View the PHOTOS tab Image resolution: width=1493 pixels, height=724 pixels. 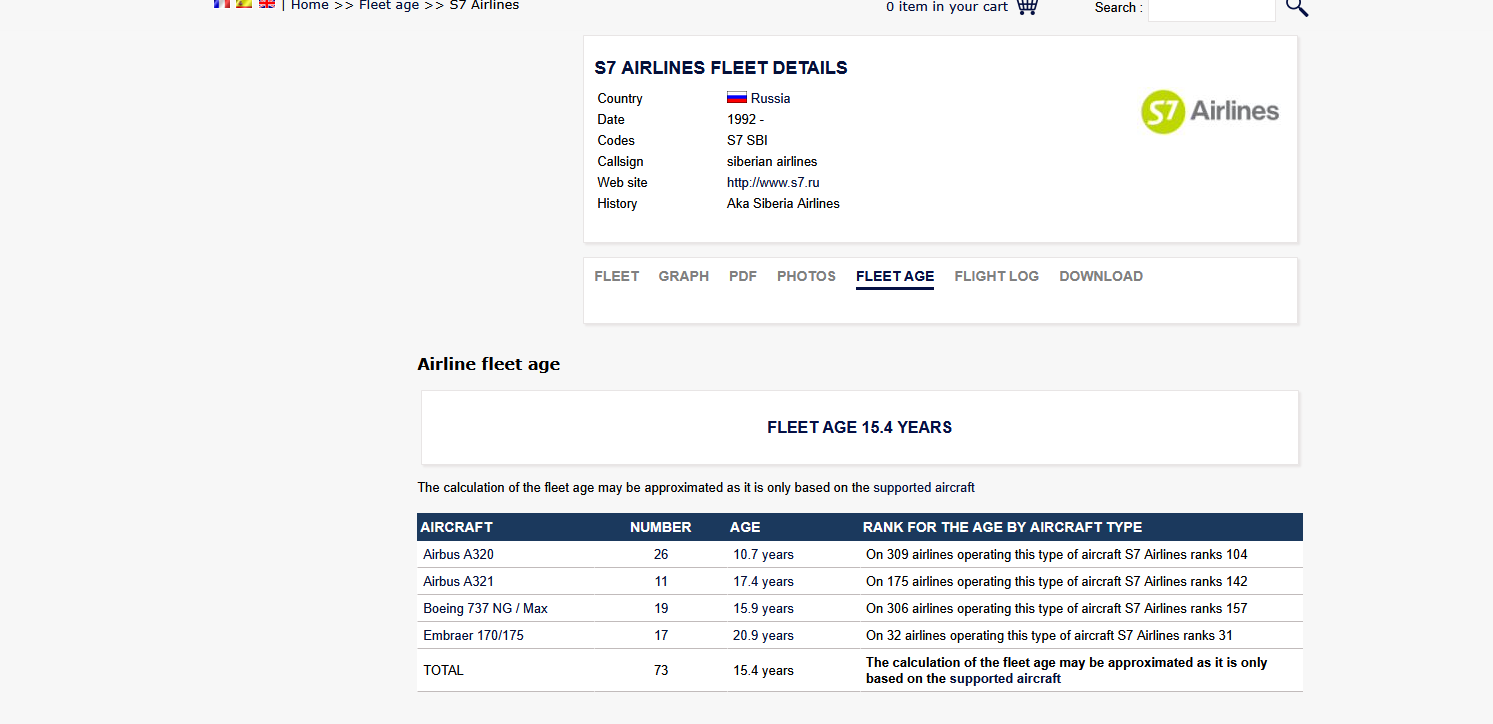click(806, 276)
